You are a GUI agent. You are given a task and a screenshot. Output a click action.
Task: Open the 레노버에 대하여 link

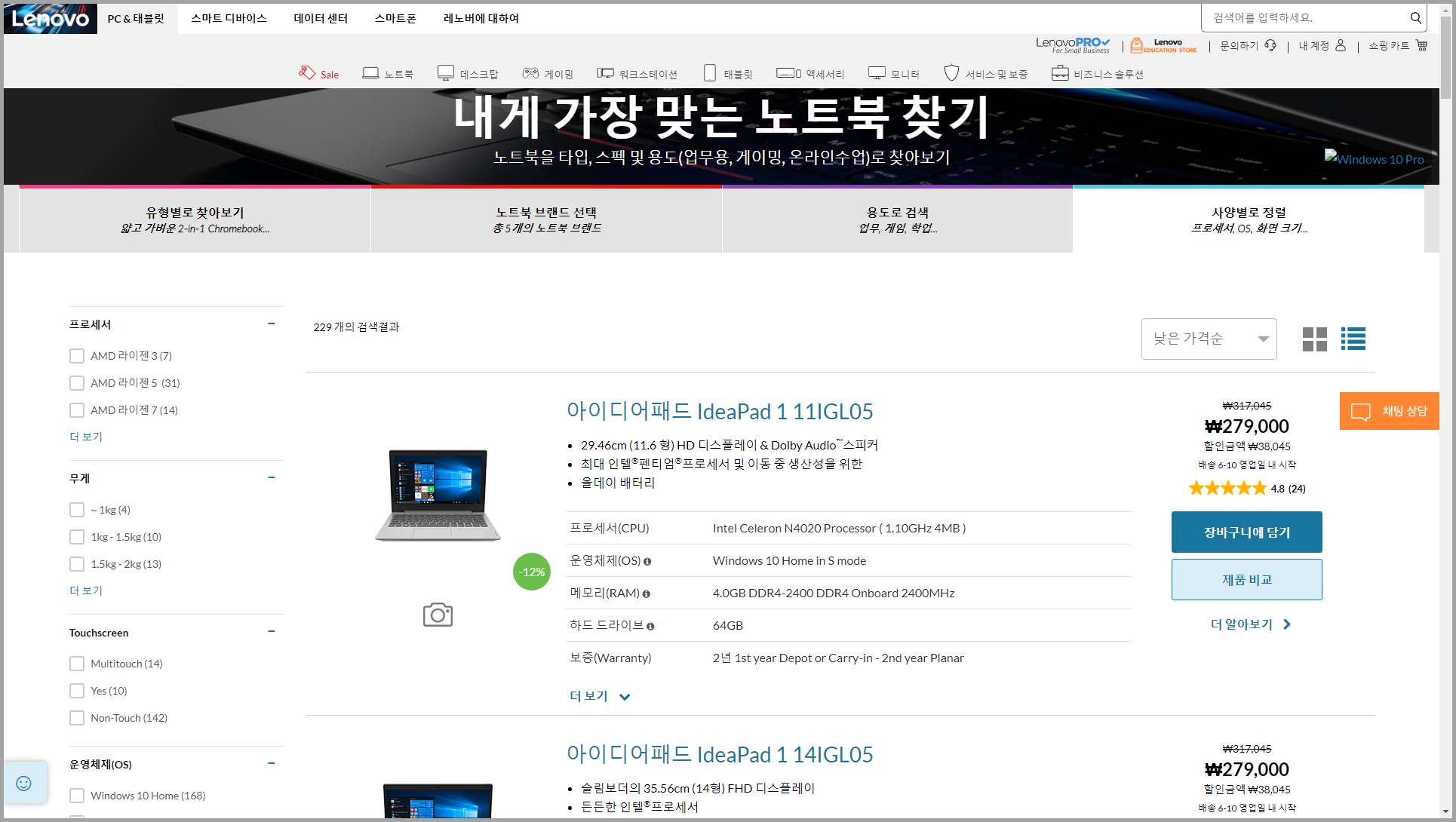481,18
